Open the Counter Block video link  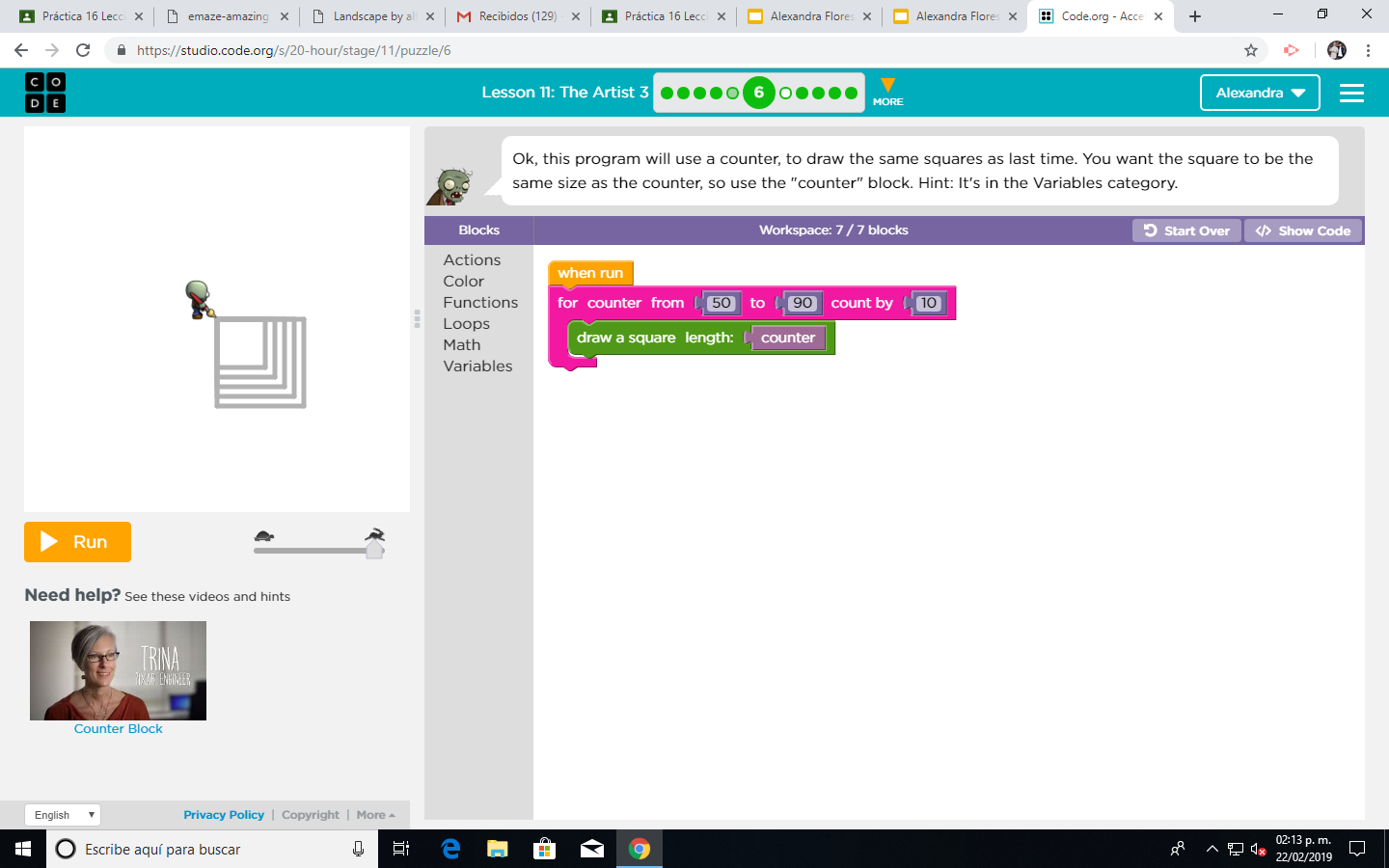[119, 729]
